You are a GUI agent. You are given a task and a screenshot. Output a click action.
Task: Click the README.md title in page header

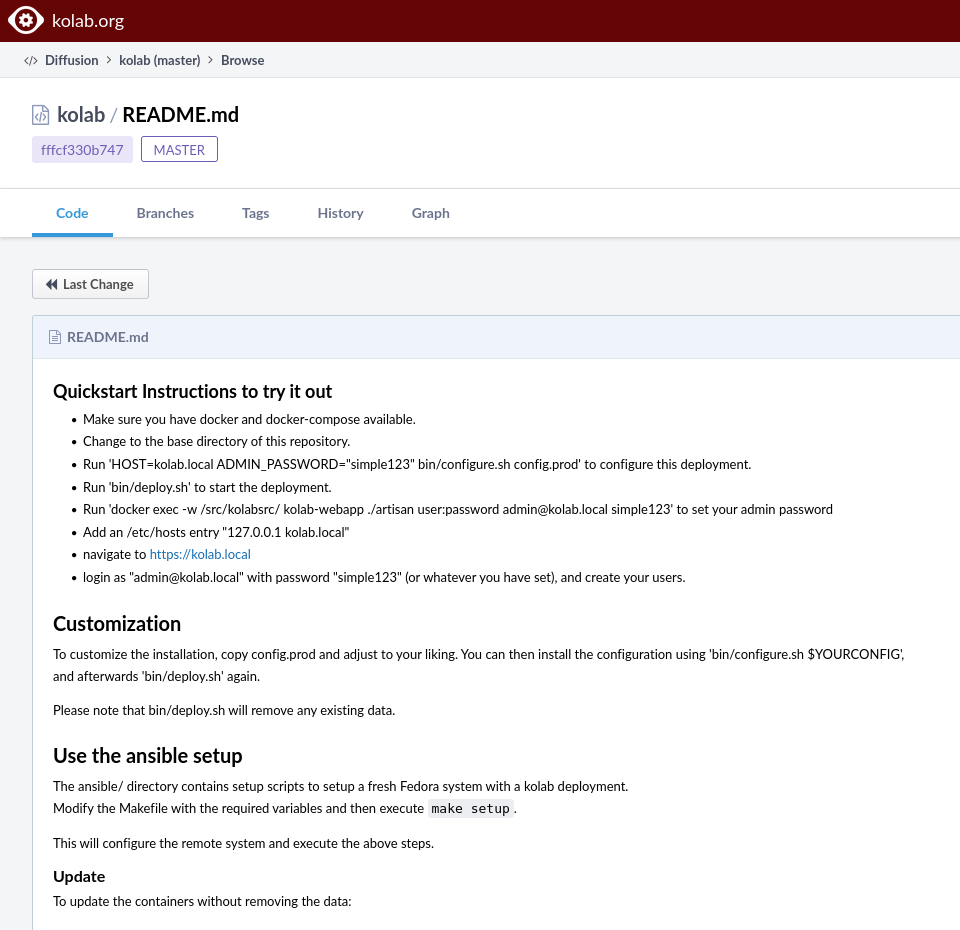click(181, 114)
